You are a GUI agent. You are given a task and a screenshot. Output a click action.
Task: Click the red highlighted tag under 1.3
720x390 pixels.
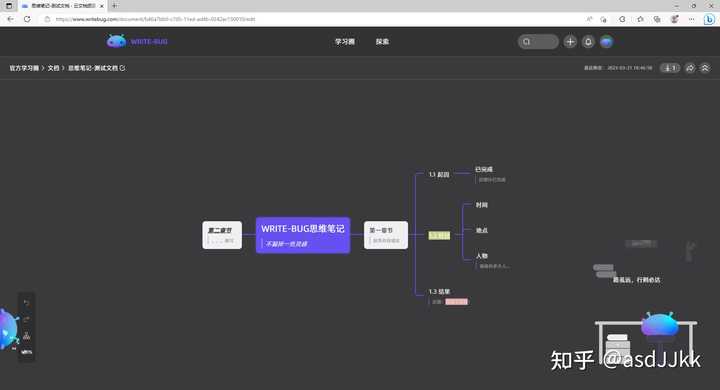(456, 302)
